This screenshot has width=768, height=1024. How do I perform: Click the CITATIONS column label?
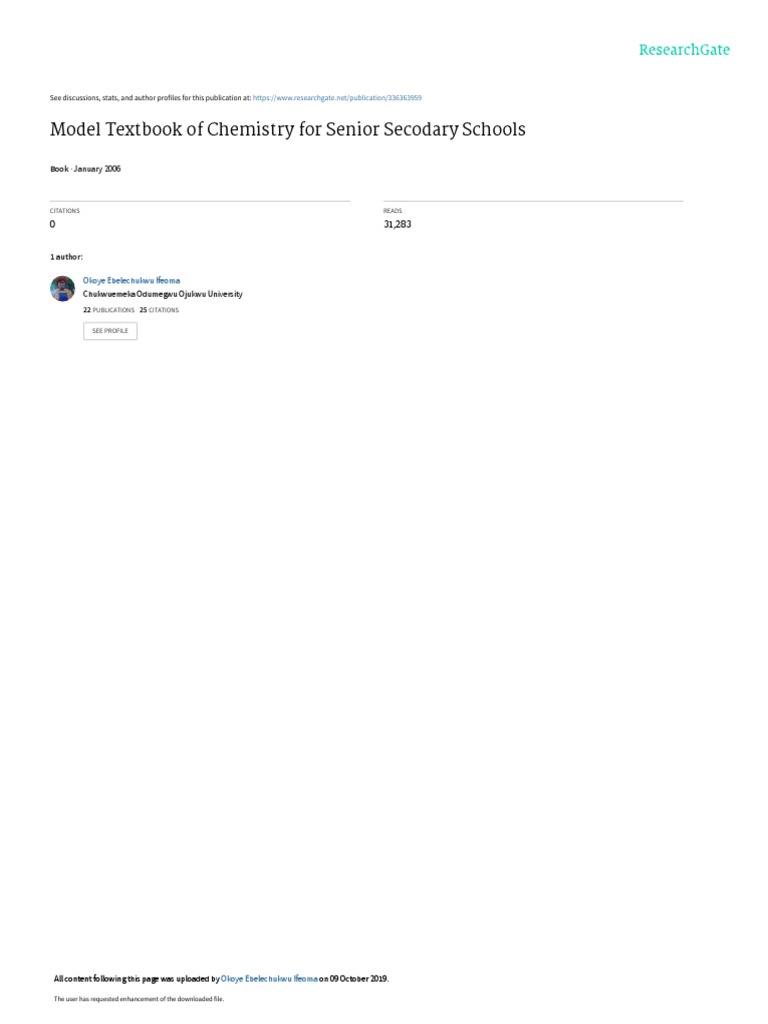click(x=65, y=211)
